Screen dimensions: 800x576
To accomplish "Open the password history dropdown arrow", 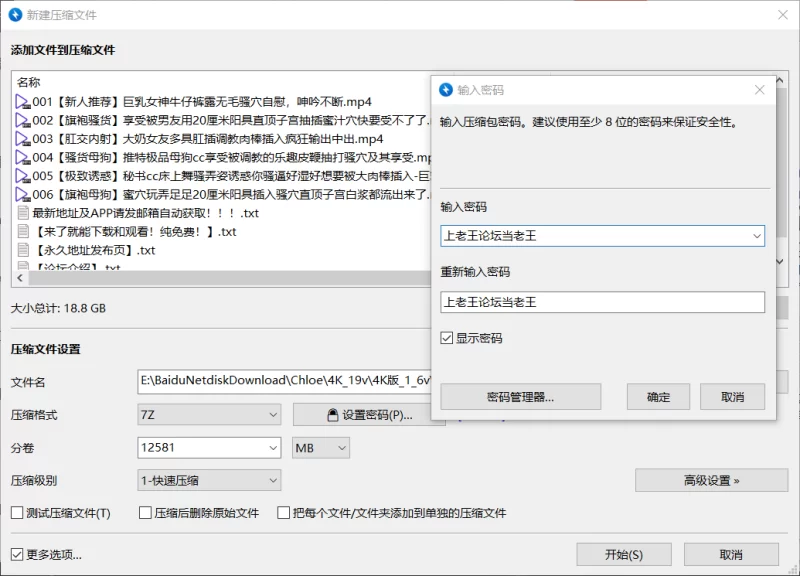I will pos(757,236).
